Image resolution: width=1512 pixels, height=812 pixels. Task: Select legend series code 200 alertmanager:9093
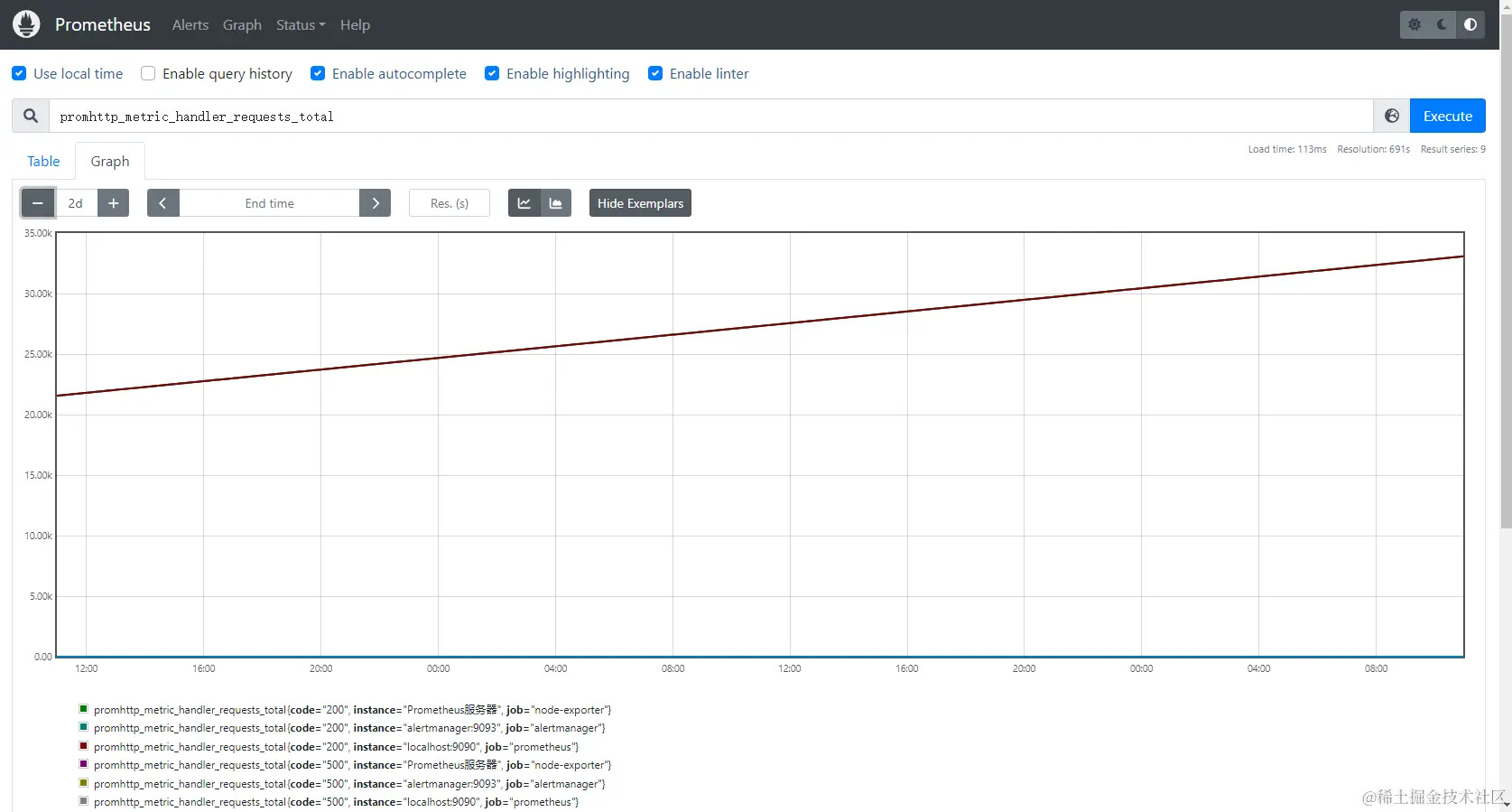coord(349,728)
